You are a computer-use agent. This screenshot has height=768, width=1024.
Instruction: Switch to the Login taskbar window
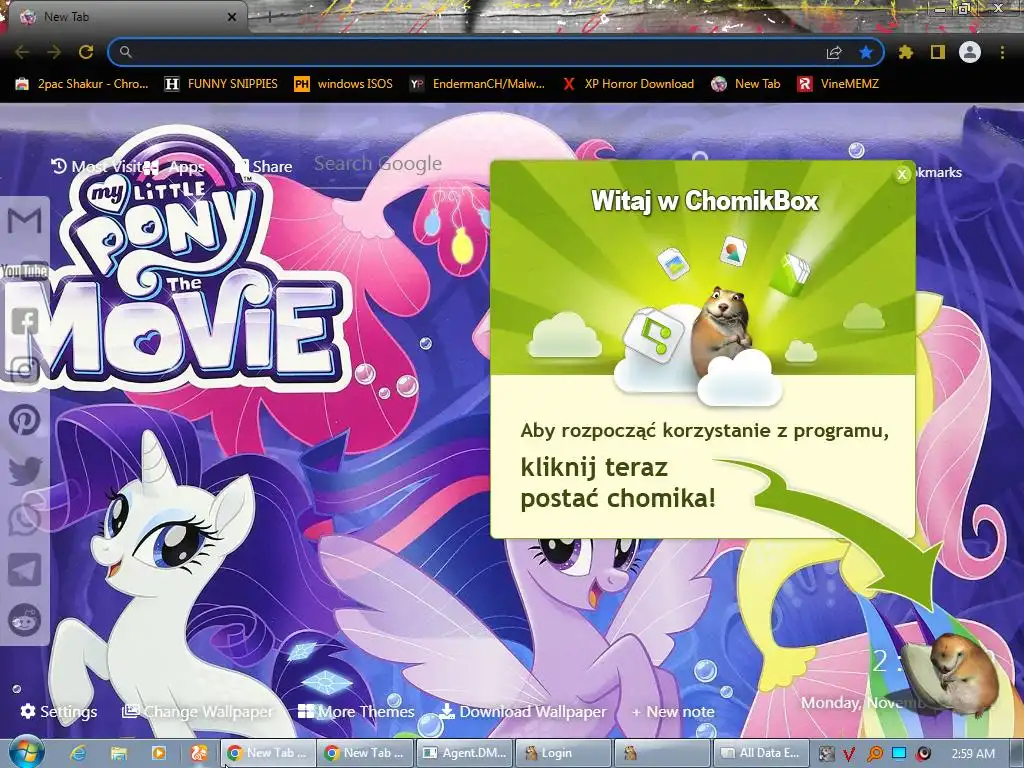564,753
